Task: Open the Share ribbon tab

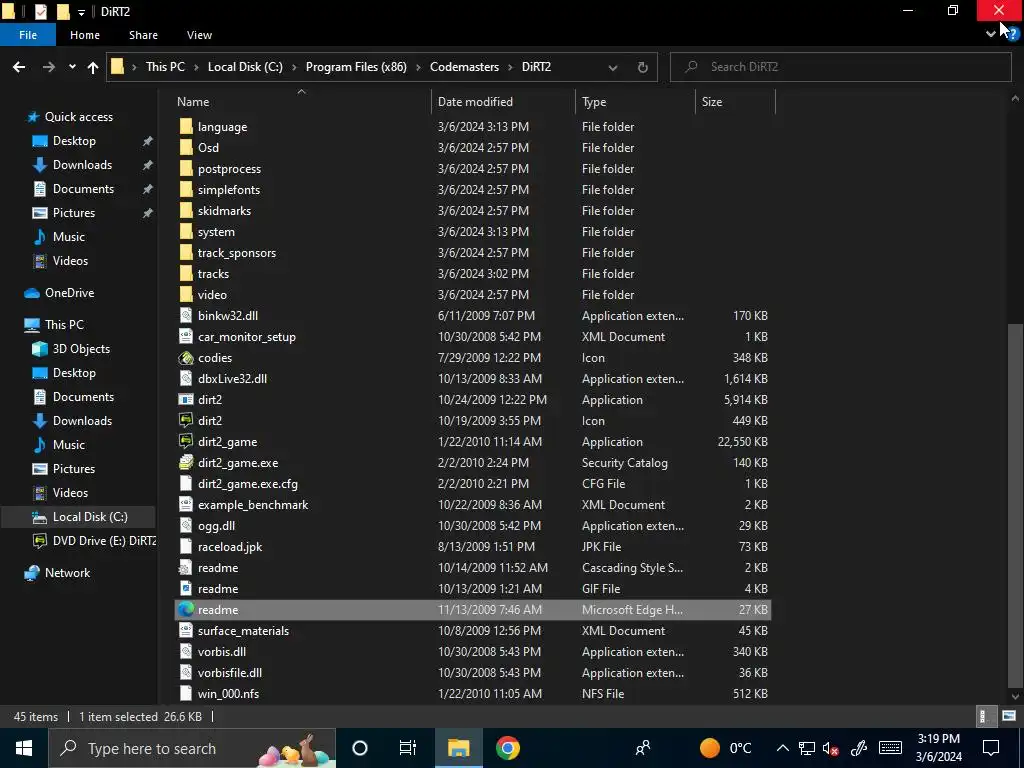Action: tap(143, 35)
